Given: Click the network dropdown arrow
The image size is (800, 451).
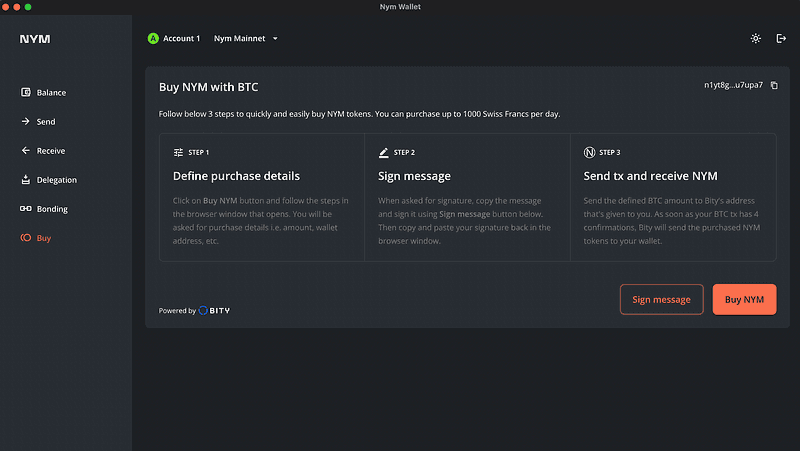Looking at the screenshot, I should point(275,38).
